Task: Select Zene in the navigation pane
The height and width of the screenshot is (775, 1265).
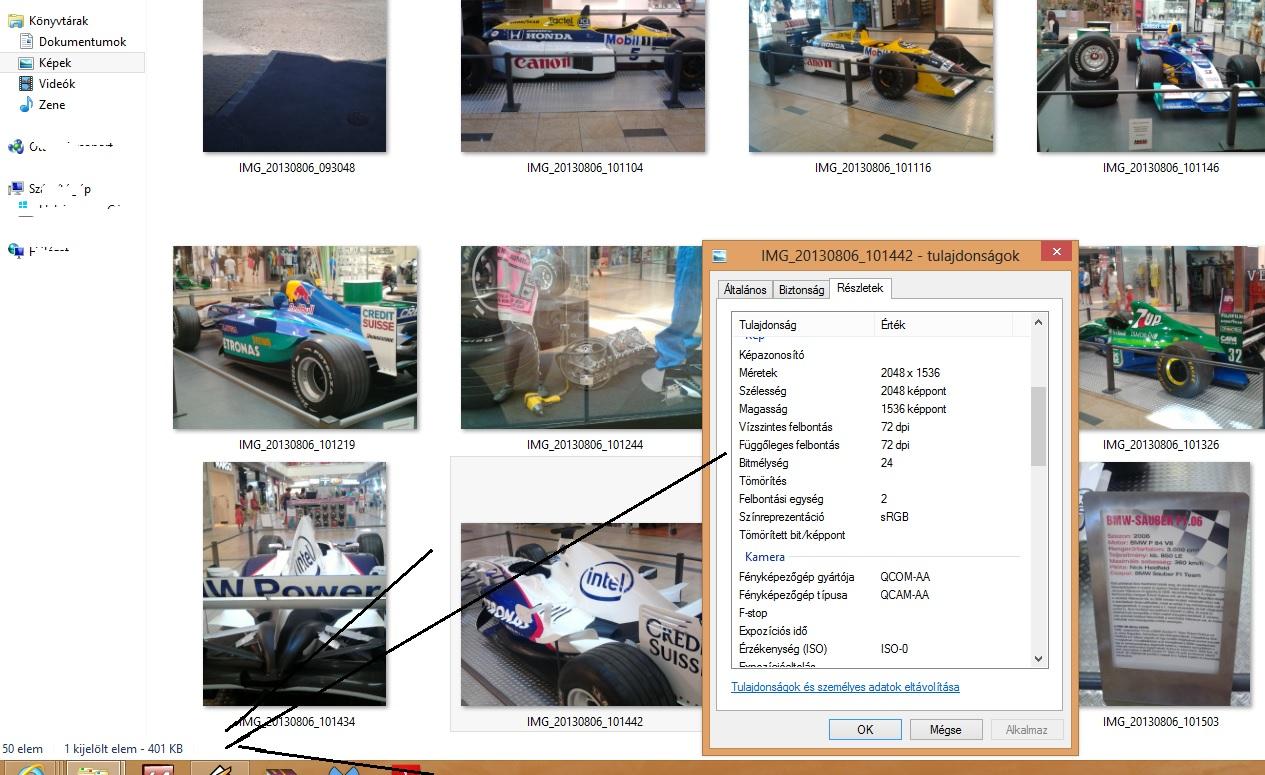Action: [52, 105]
